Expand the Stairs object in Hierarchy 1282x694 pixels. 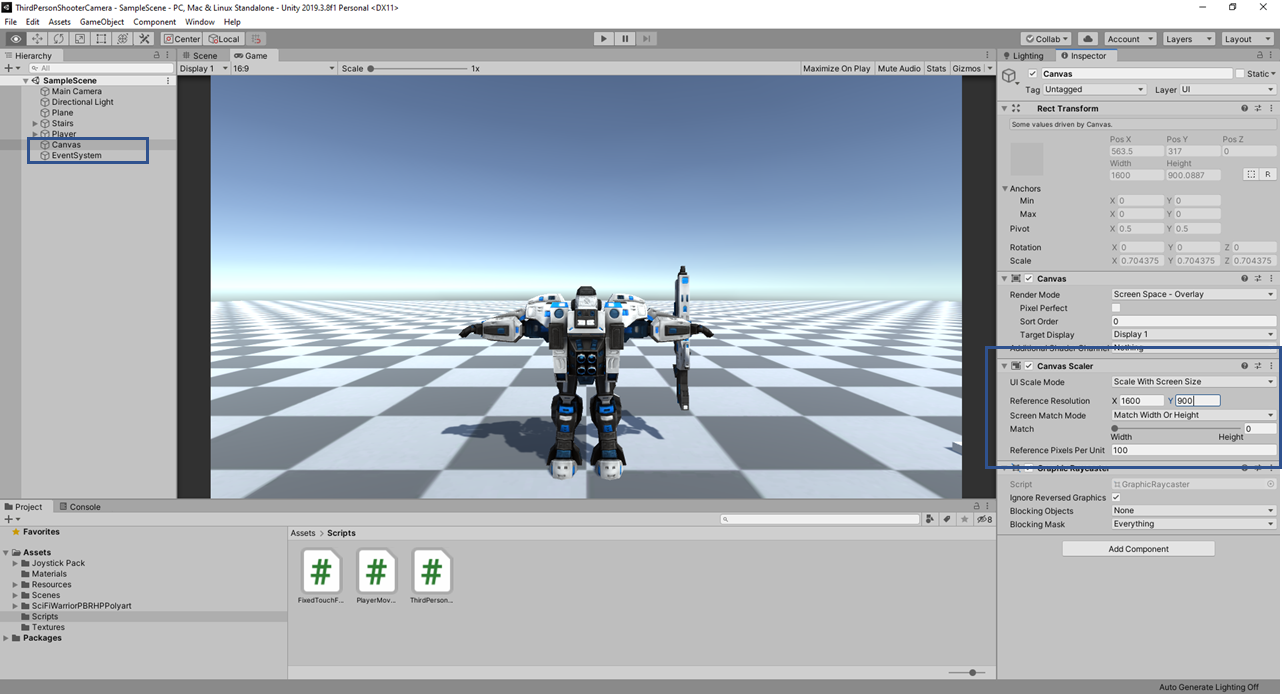(35, 124)
